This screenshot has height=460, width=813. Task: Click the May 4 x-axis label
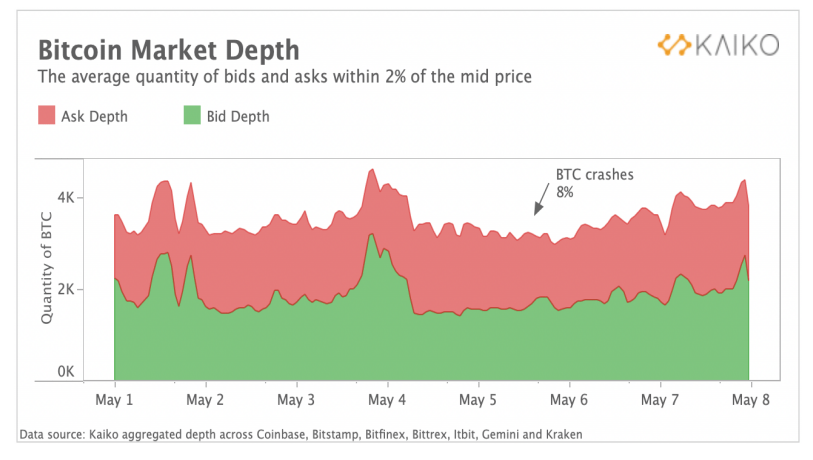click(x=387, y=400)
